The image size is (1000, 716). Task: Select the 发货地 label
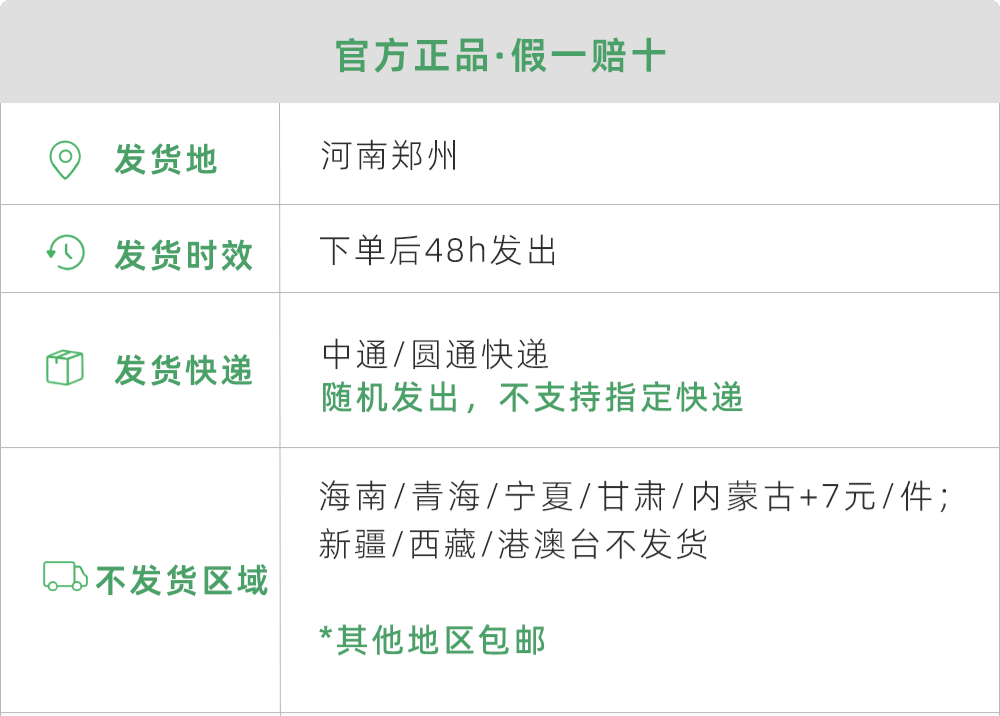click(166, 160)
